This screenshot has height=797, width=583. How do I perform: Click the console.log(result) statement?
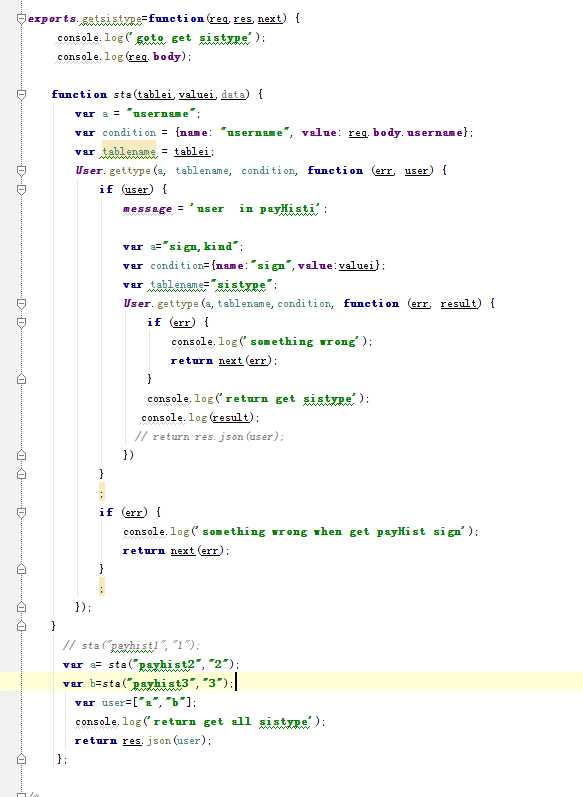pos(200,417)
